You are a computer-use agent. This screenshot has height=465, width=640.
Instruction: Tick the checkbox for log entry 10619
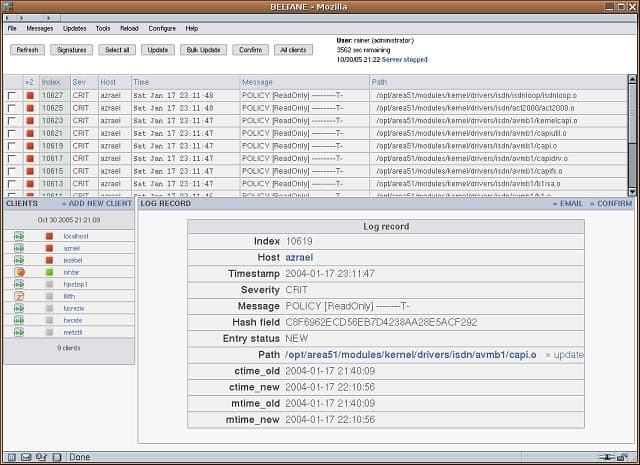click(12, 146)
